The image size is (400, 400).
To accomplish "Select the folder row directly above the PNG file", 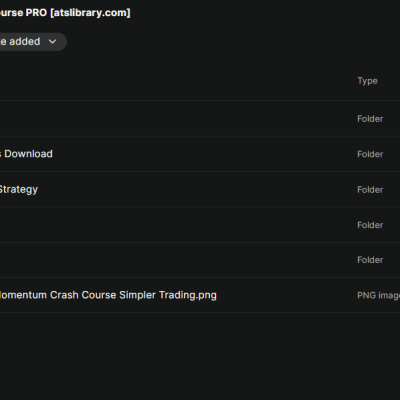I will point(200,260).
